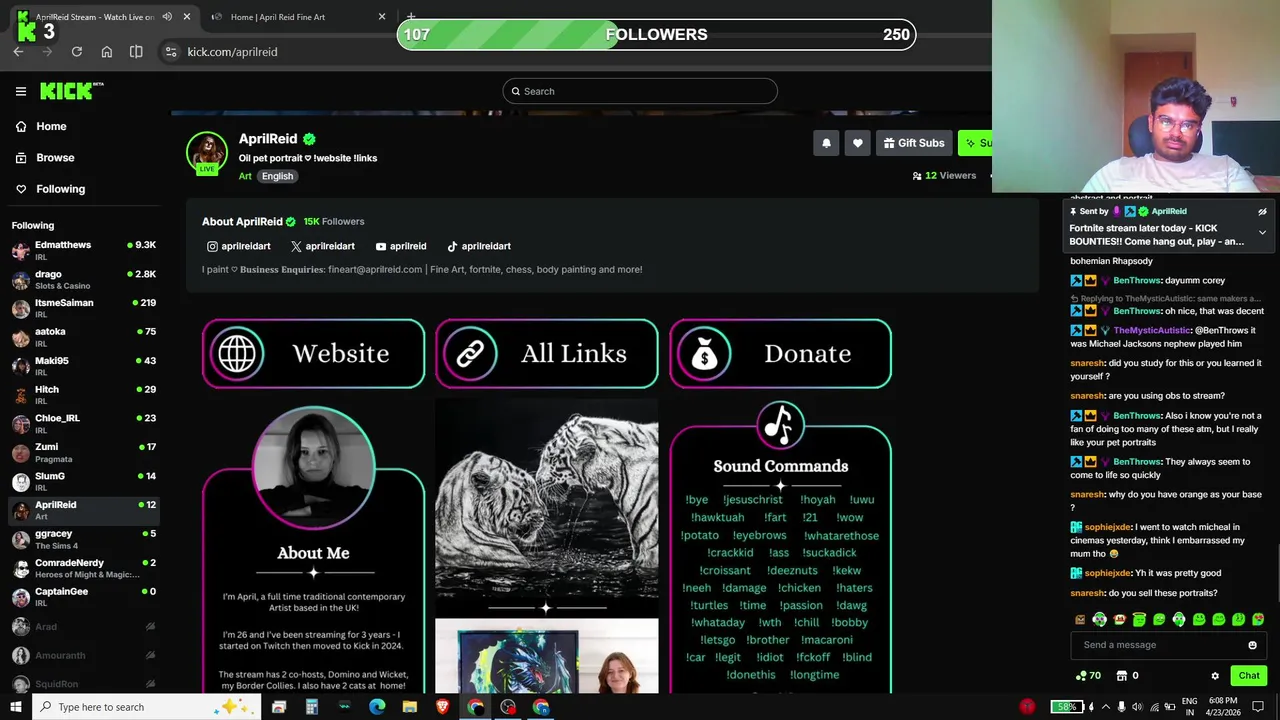1280x720 pixels.
Task: Click the Website panel banner
Action: [313, 353]
